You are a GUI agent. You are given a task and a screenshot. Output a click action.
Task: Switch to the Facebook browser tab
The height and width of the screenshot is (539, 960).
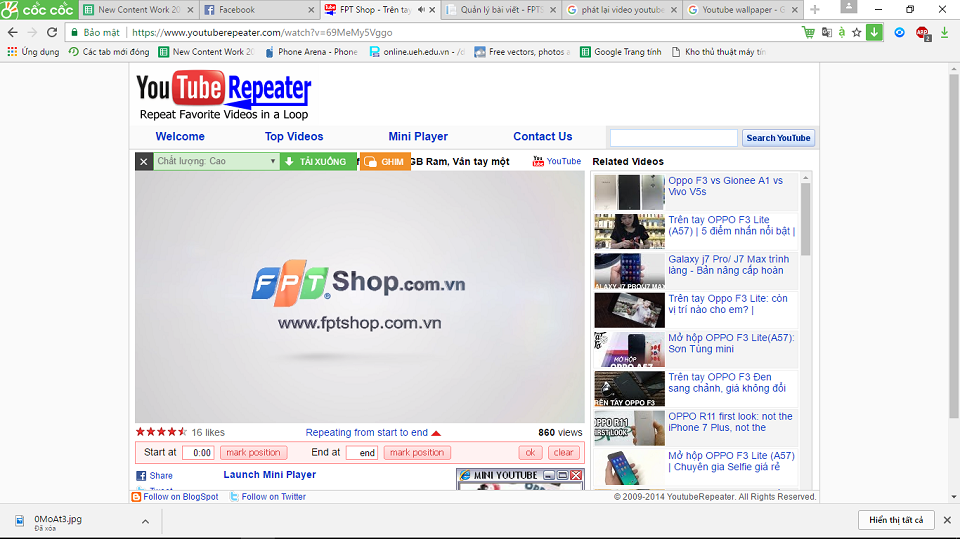coord(259,10)
